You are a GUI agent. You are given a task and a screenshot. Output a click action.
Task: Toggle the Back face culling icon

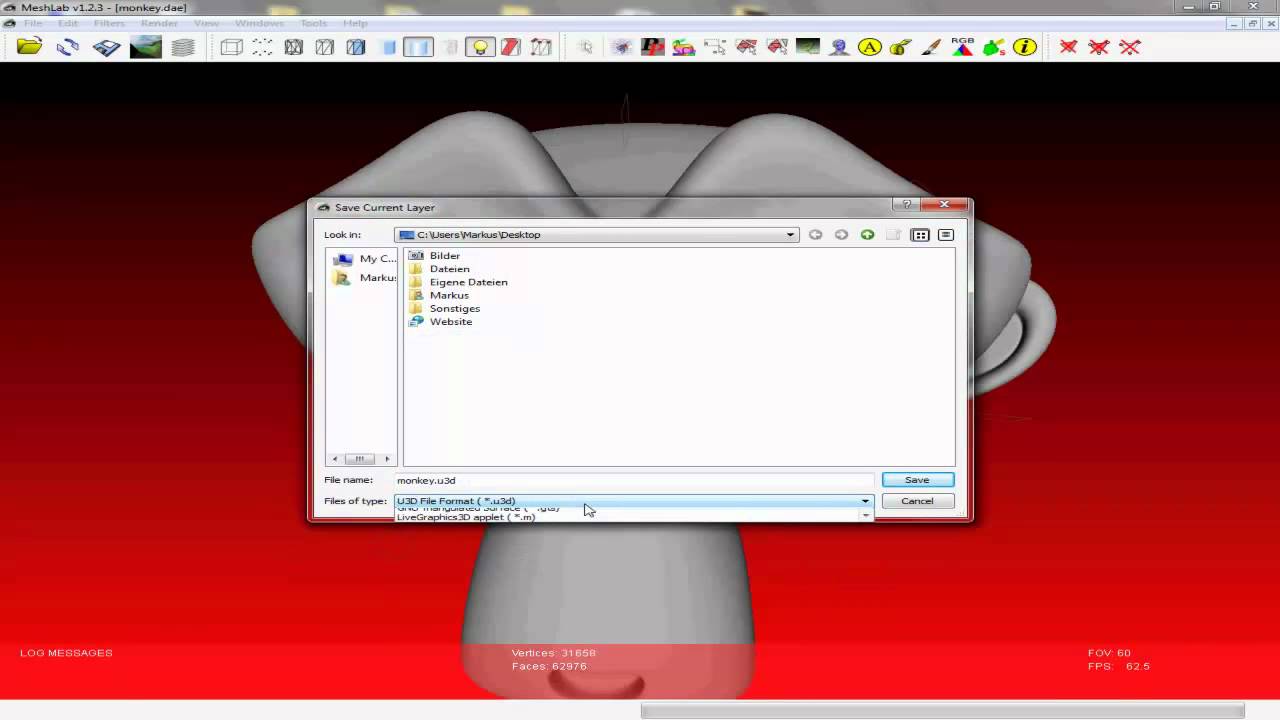pyautogui.click(x=541, y=47)
